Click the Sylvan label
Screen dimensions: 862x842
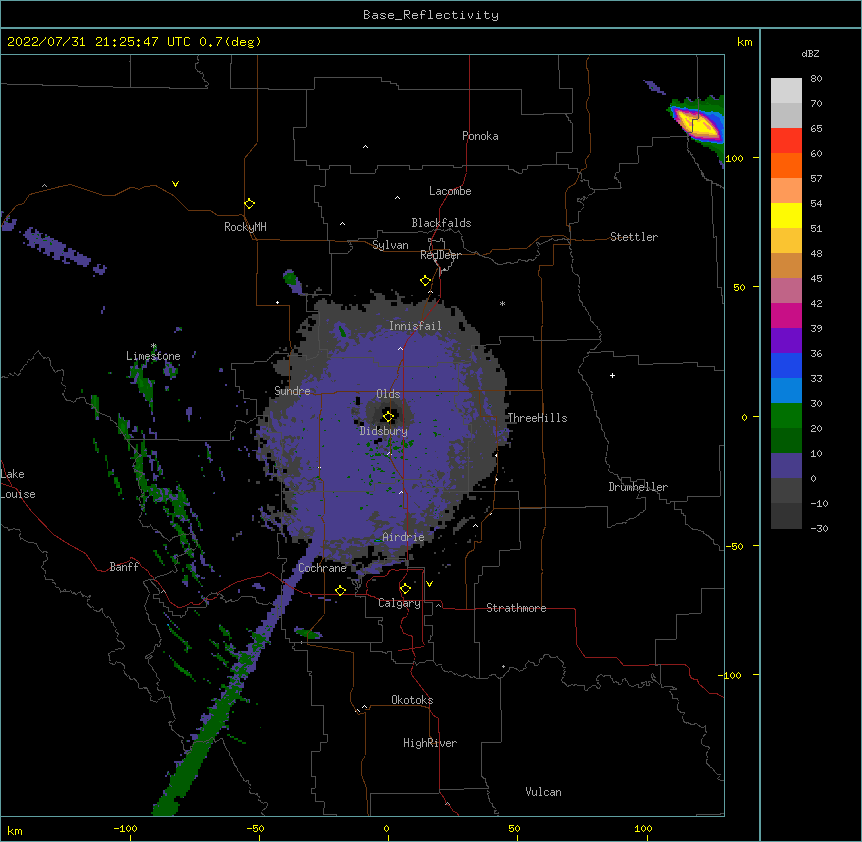pyautogui.click(x=390, y=245)
